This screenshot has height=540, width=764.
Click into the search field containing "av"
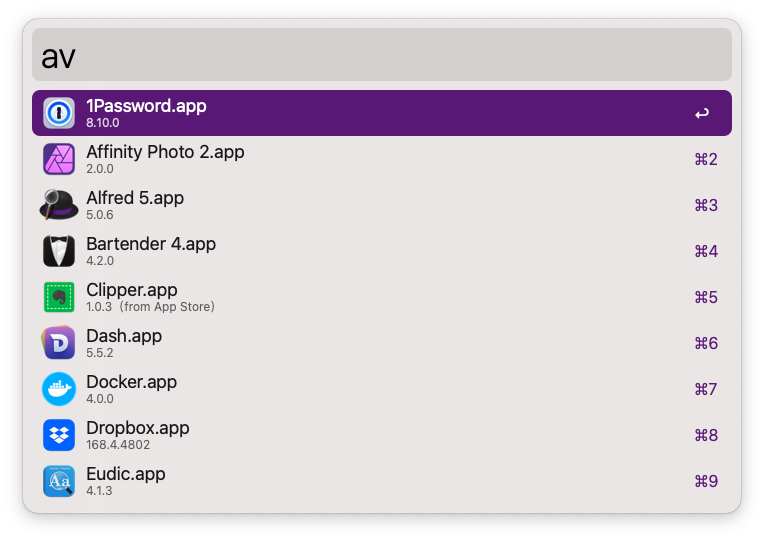pos(380,55)
